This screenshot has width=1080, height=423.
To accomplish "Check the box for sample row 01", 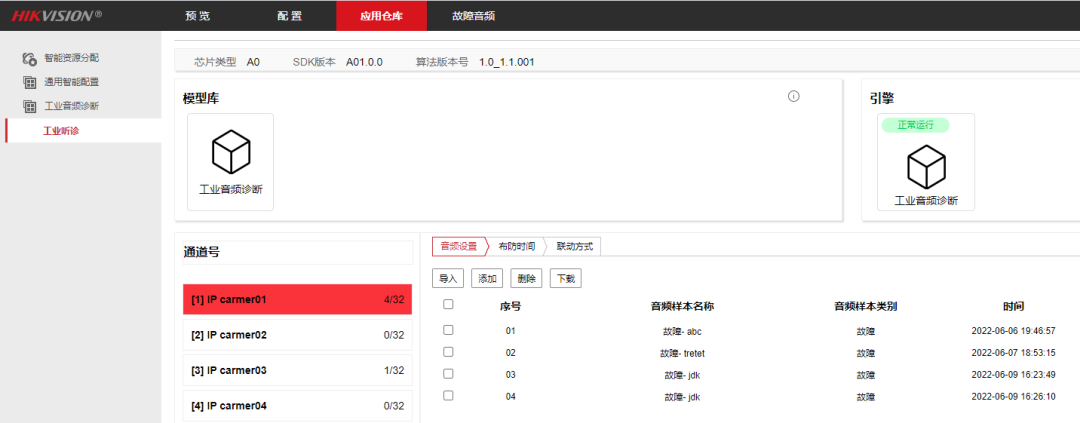I will 448,330.
